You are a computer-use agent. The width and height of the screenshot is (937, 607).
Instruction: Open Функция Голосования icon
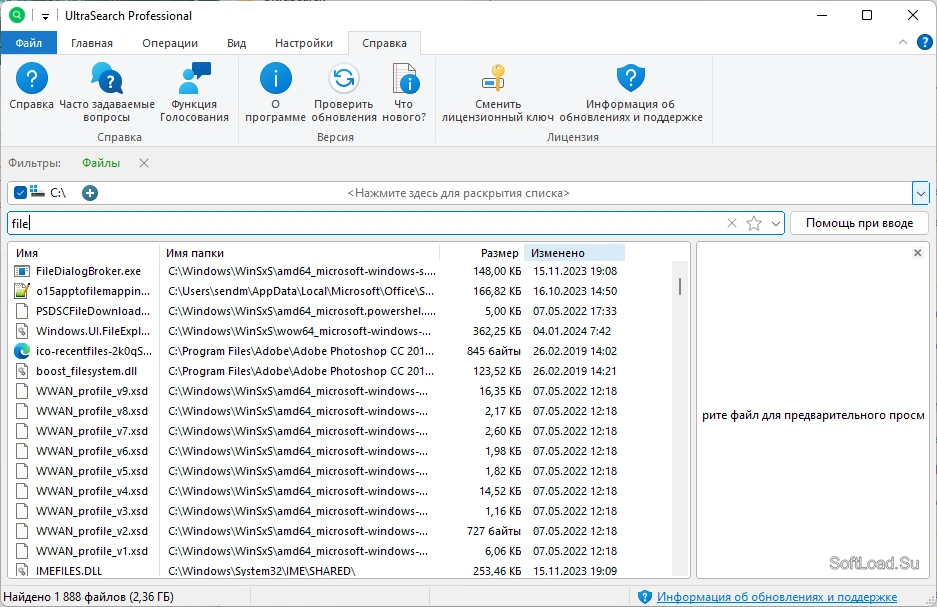click(x=194, y=78)
